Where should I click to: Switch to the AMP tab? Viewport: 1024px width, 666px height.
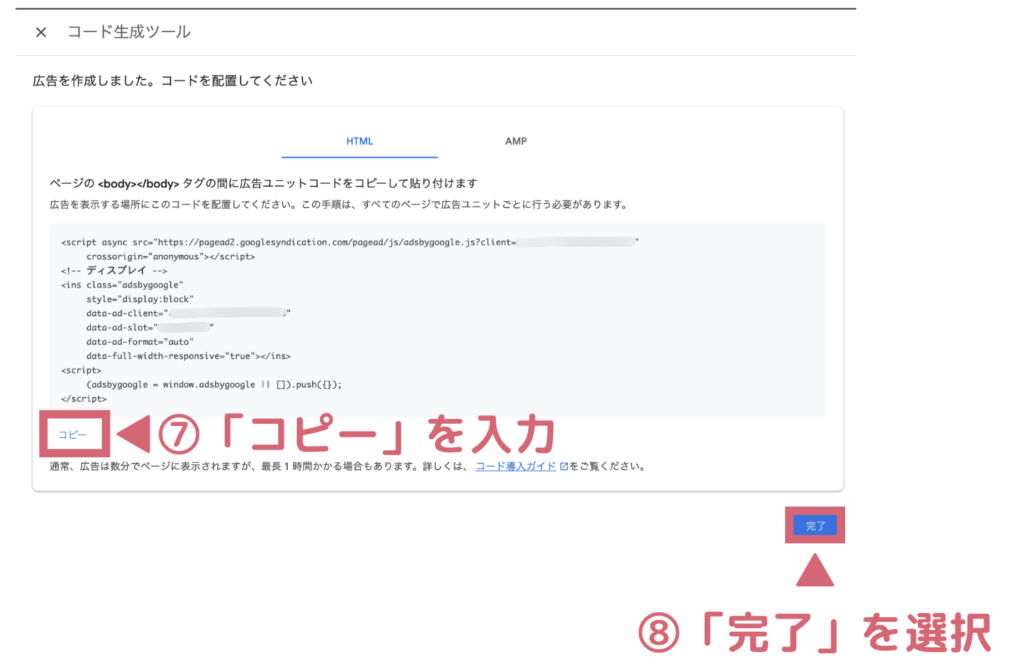[516, 141]
